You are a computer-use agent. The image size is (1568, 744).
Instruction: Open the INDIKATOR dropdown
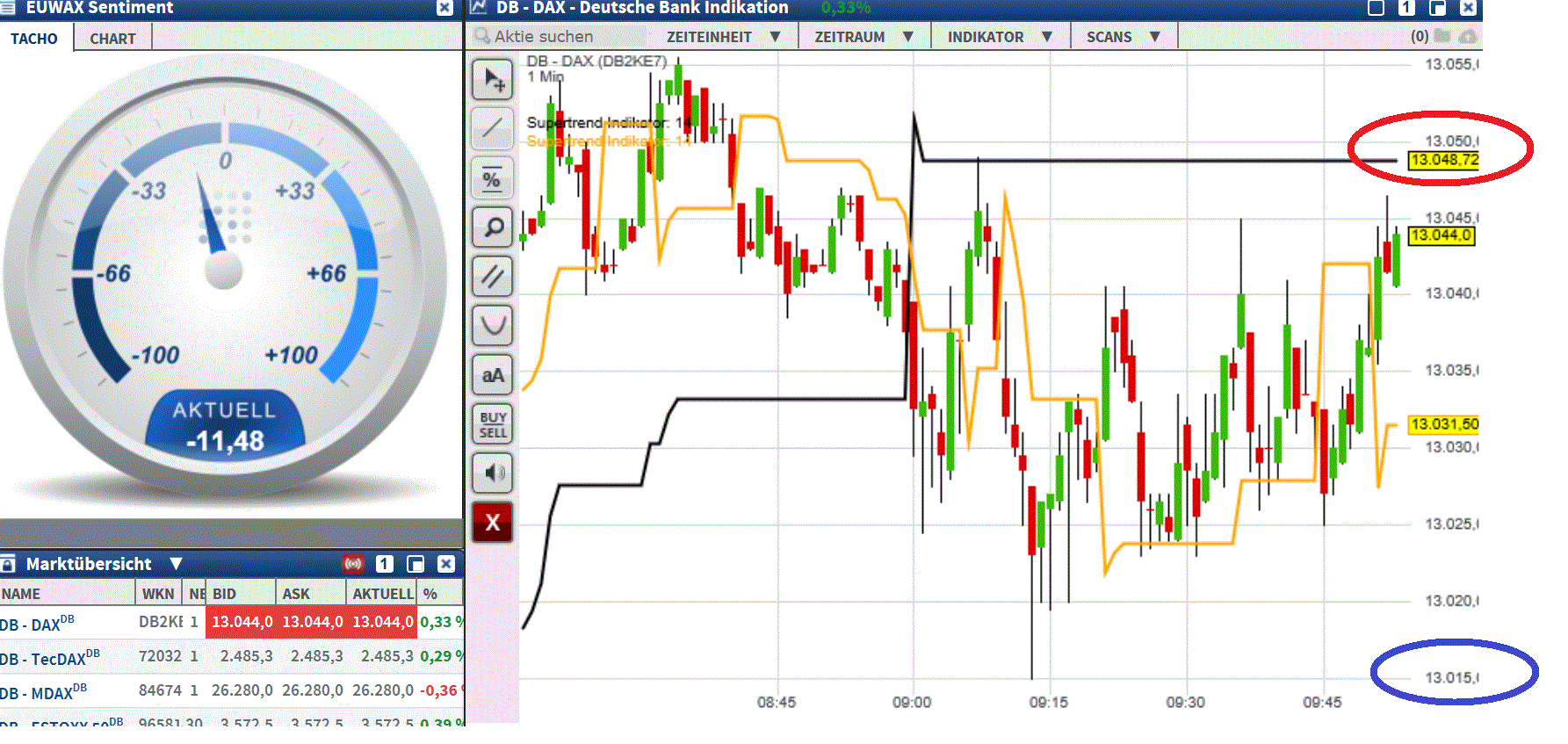(x=1000, y=37)
